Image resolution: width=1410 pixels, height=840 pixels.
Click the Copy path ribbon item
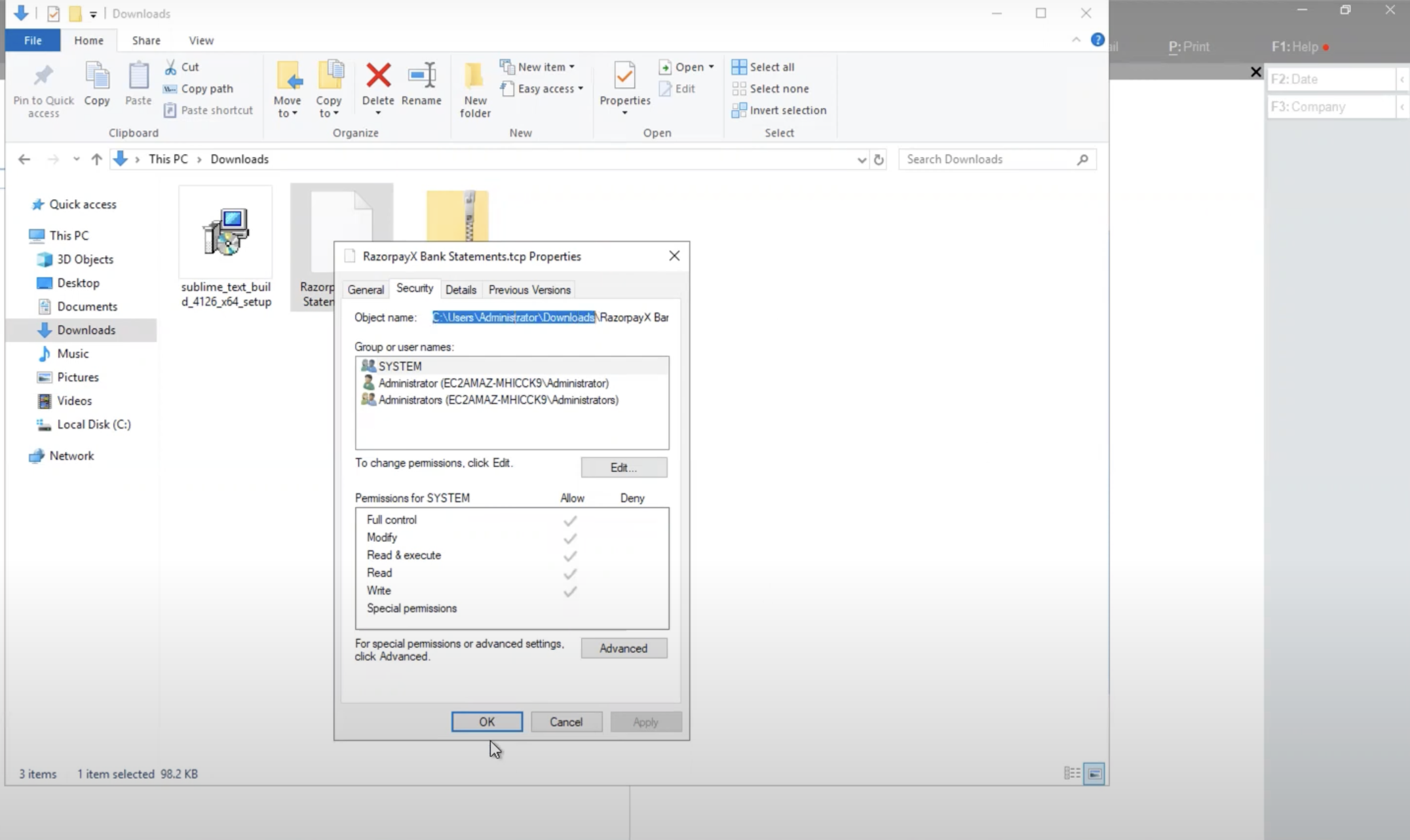pyautogui.click(x=206, y=88)
